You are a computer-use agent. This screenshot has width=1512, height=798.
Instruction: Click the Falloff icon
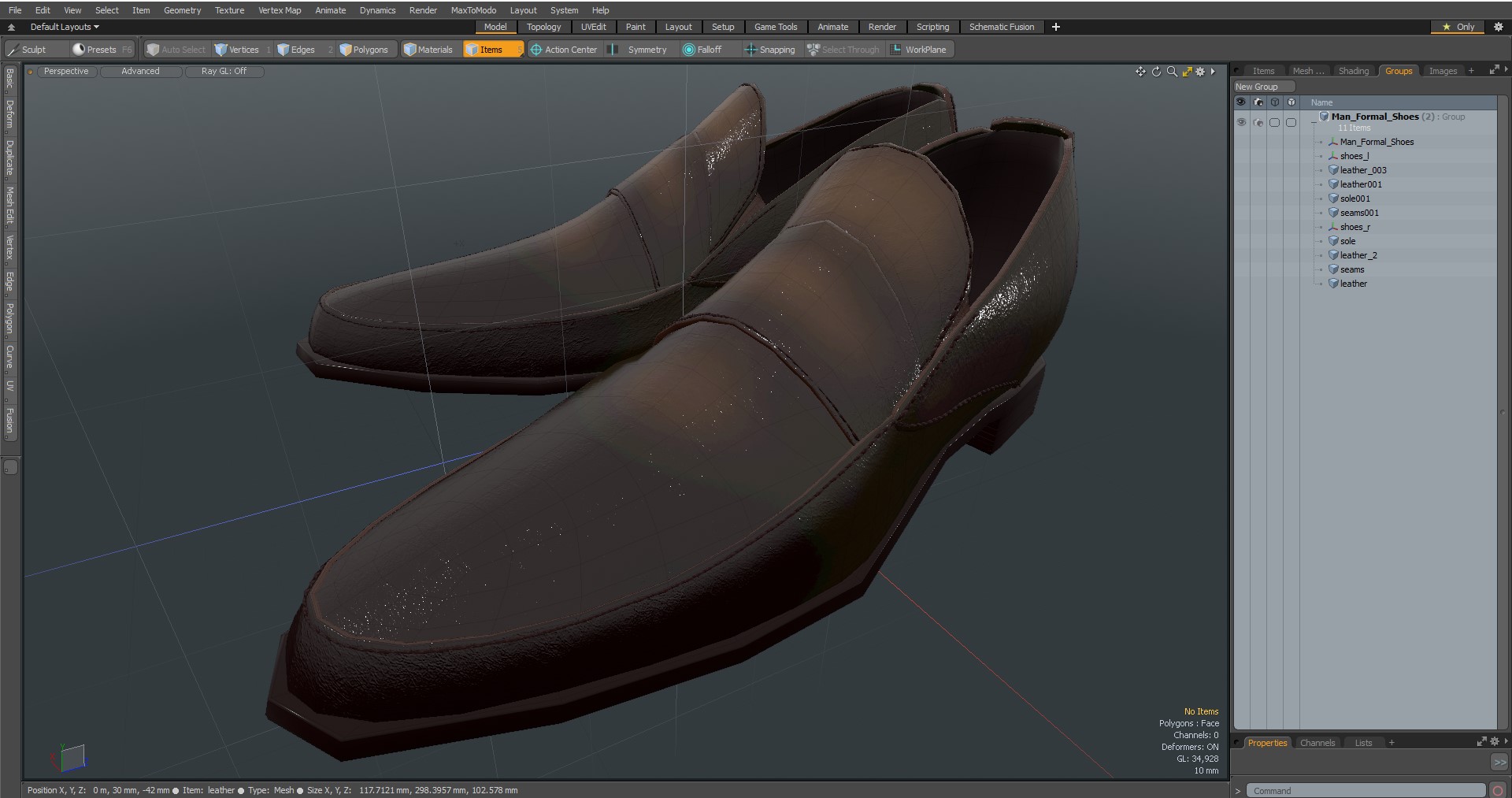[688, 50]
